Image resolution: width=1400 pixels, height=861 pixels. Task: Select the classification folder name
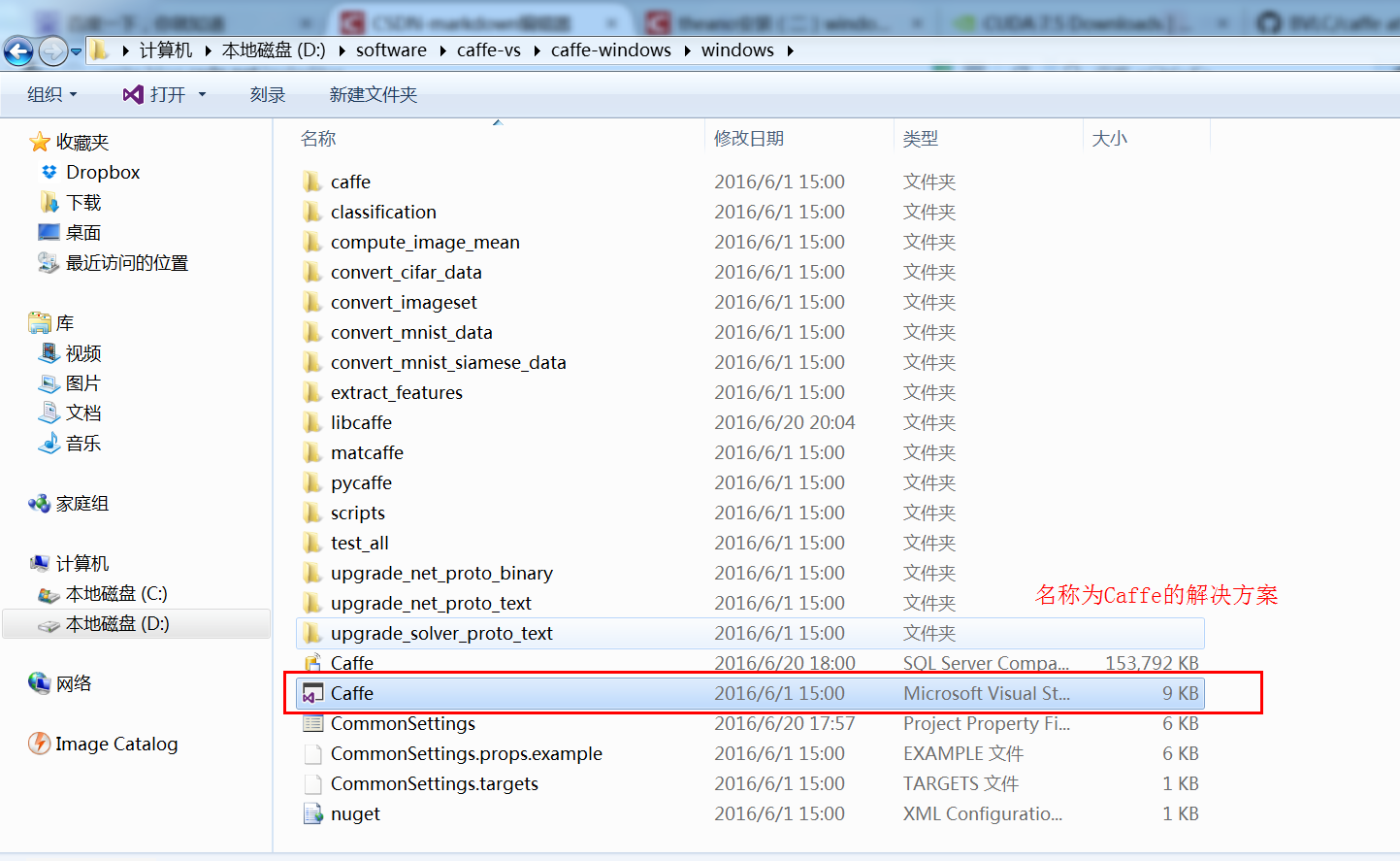(383, 212)
